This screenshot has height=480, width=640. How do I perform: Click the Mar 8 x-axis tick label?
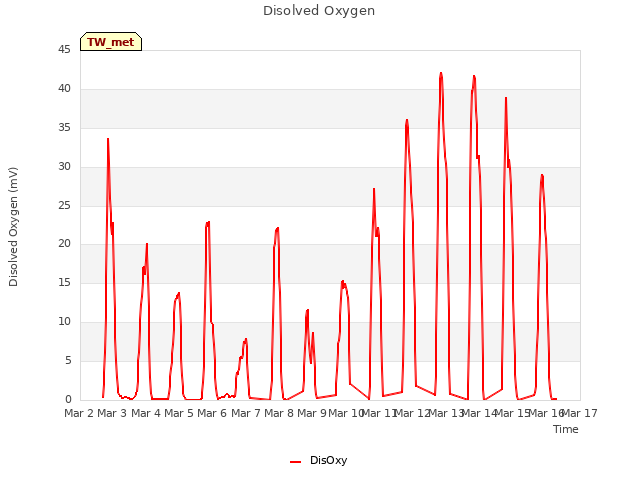click(x=279, y=413)
